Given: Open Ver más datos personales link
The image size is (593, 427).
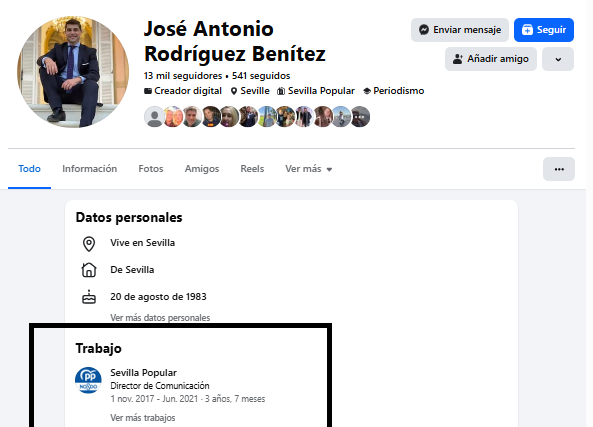Looking at the screenshot, I should click(160, 318).
